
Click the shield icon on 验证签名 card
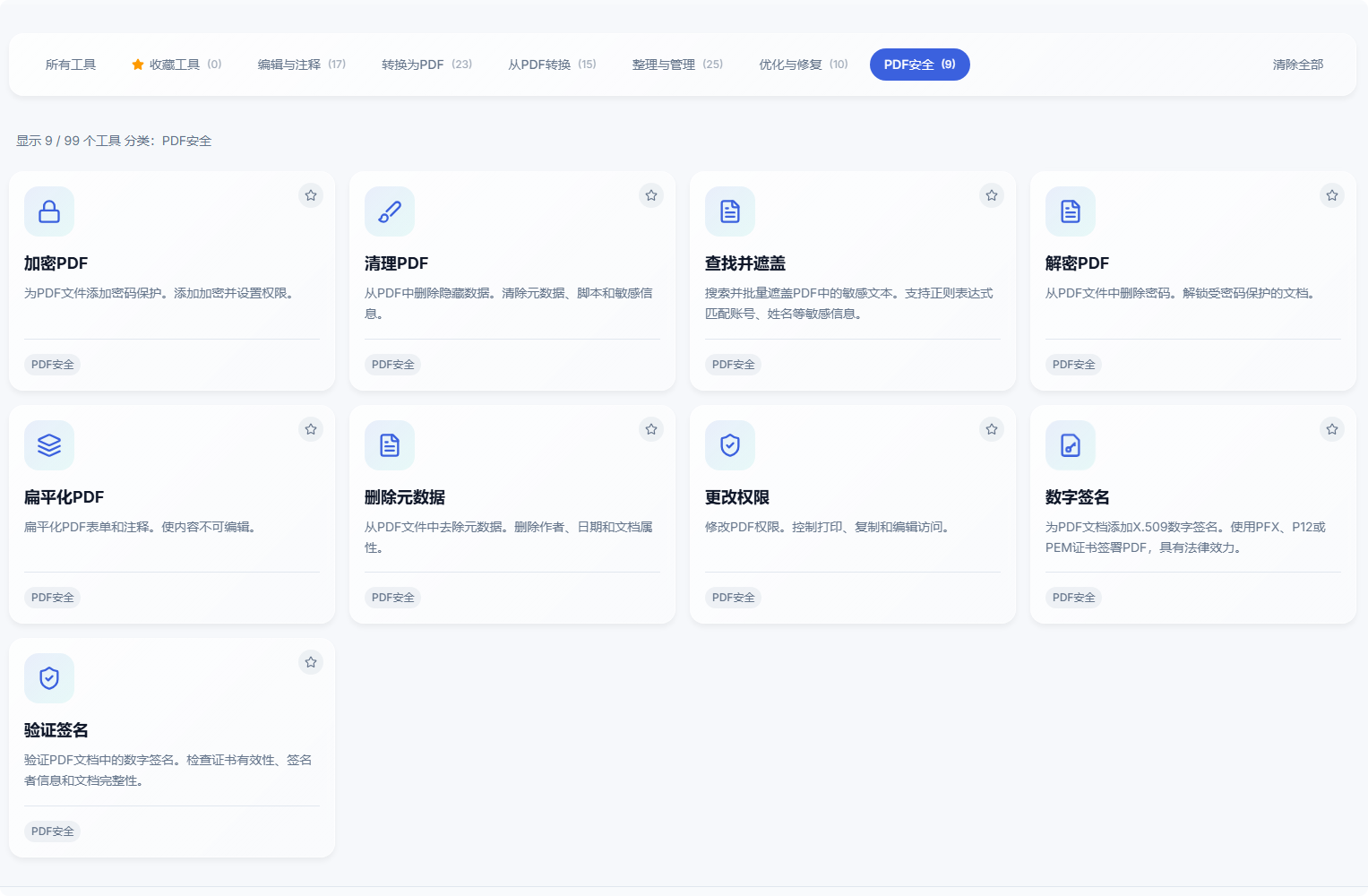click(x=49, y=678)
